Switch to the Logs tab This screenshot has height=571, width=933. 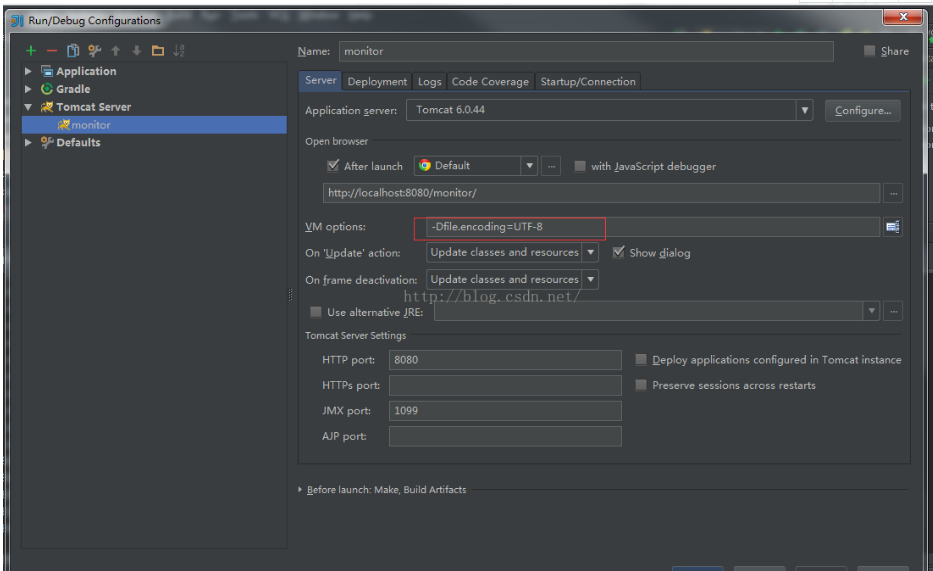(430, 81)
